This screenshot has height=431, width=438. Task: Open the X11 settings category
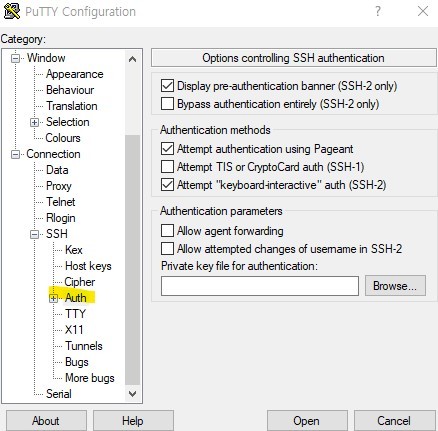click(74, 330)
